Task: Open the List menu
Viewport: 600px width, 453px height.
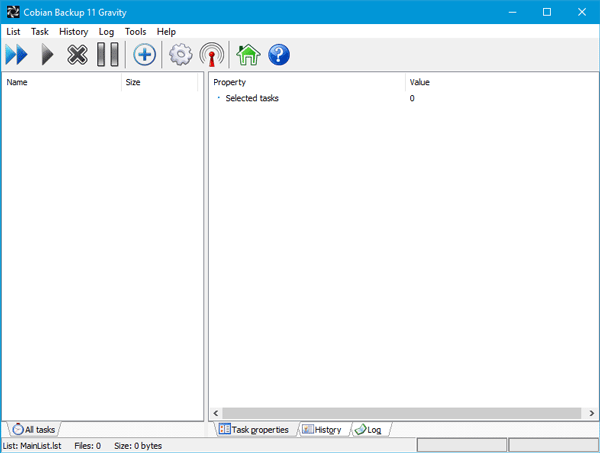Action: (x=13, y=32)
